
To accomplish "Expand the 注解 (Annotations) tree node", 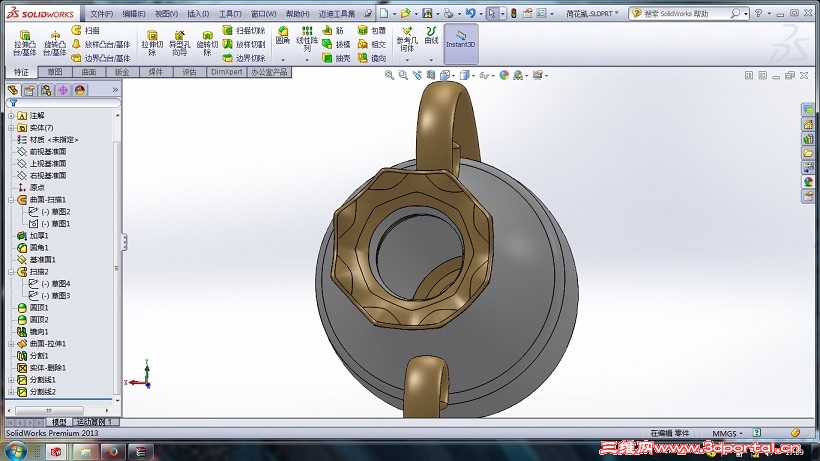I will coord(11,116).
